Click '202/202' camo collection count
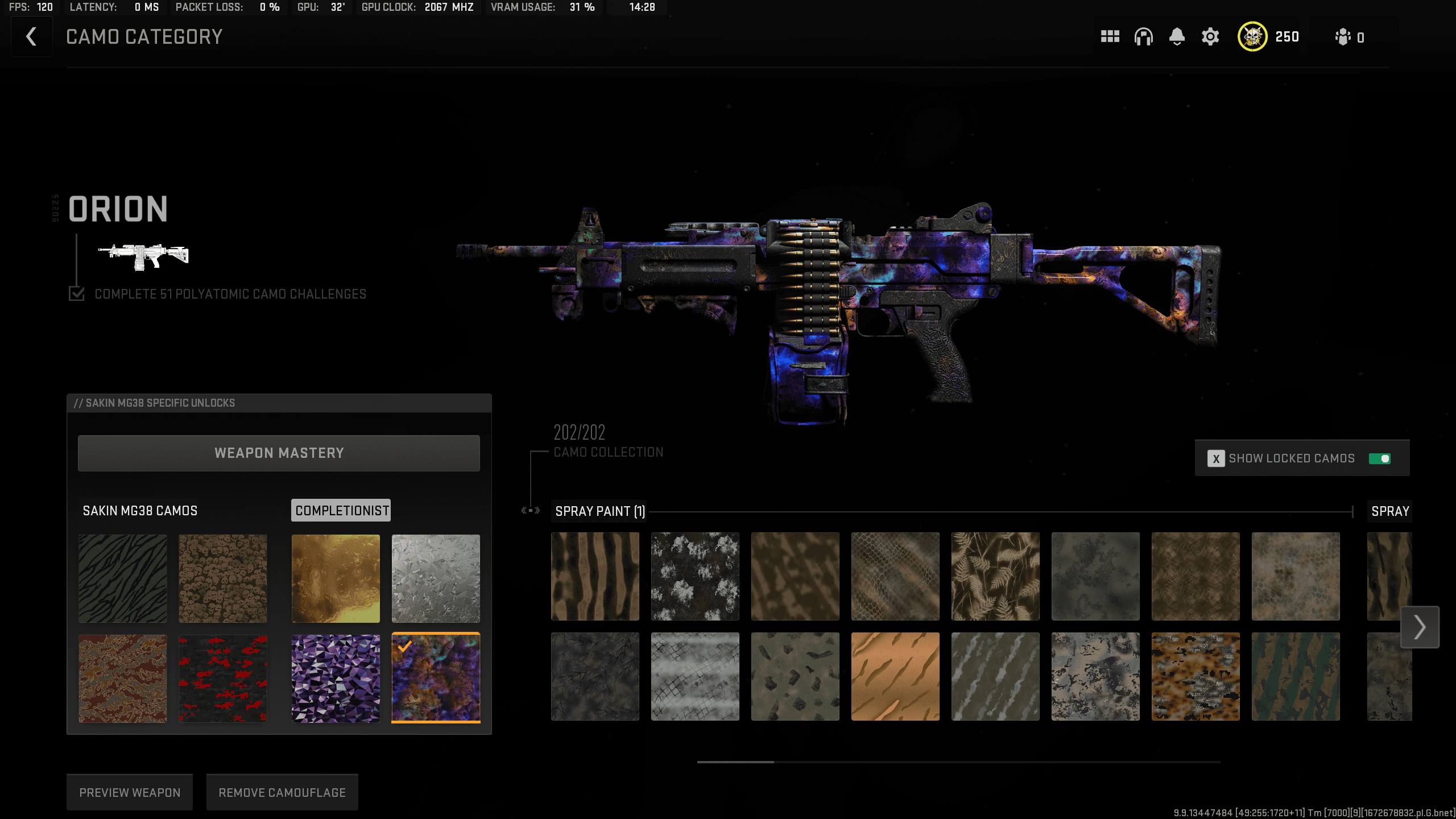1456x819 pixels. coord(579,432)
